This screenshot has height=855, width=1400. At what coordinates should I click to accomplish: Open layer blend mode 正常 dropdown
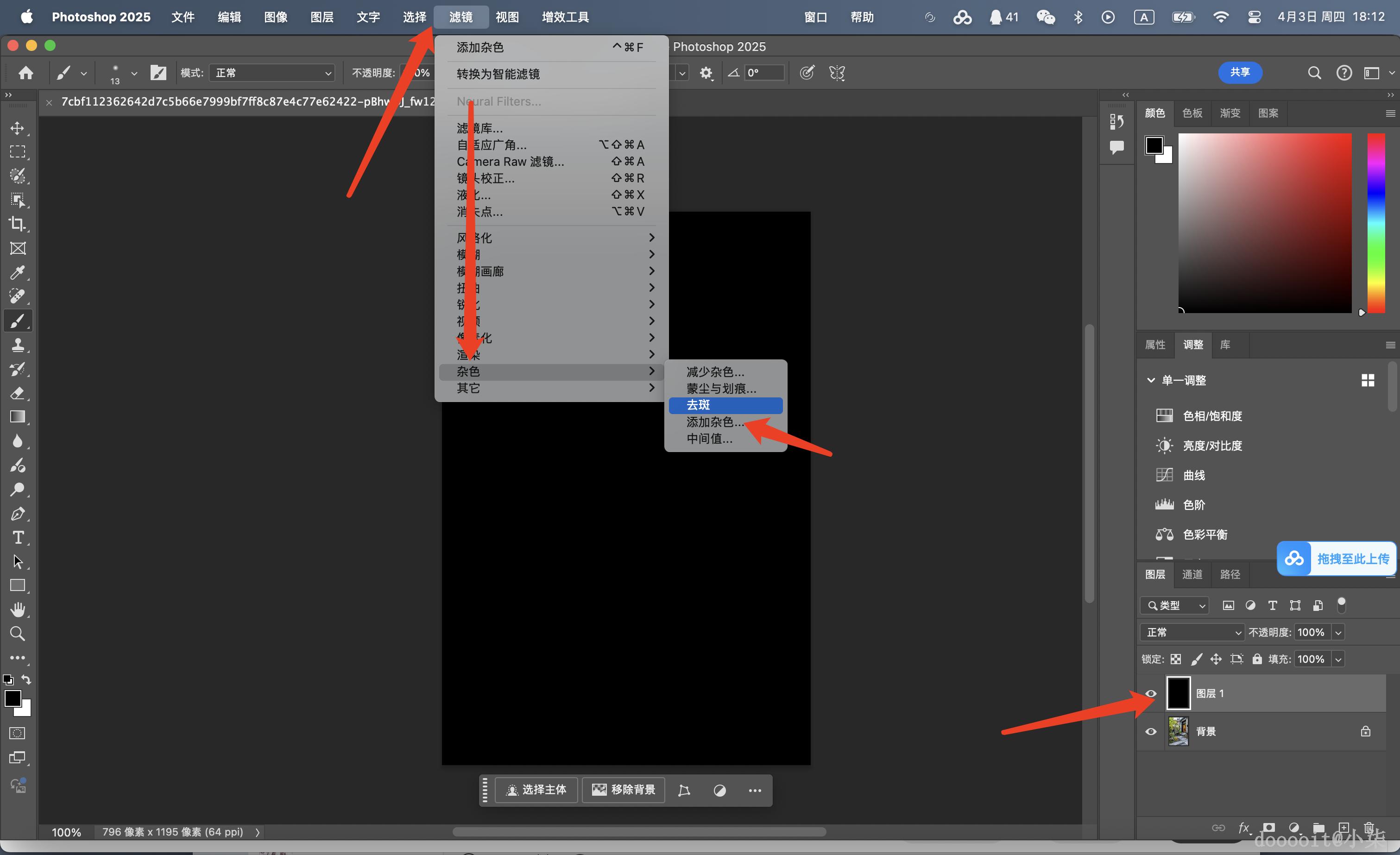tap(1192, 632)
